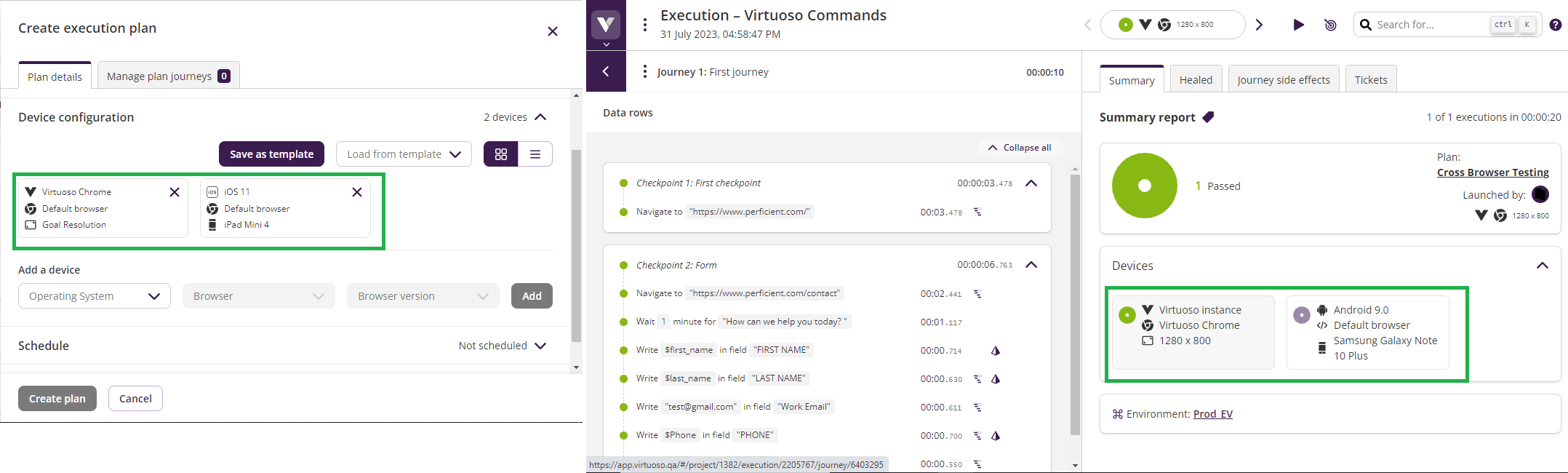Open step details icon on test@gmail.com step
The height and width of the screenshot is (473, 1568).
click(x=977, y=408)
